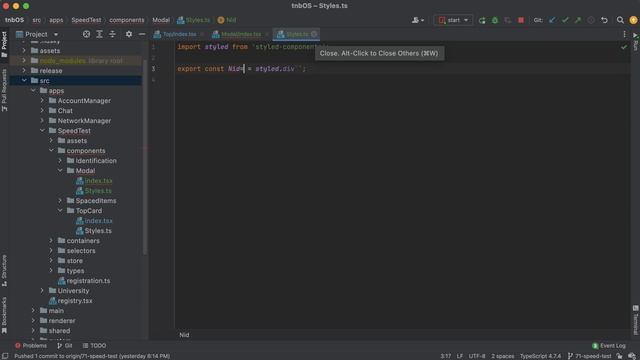The image size is (640, 360).
Task: Open the Code With Me user dropdown
Action: click(418, 20)
